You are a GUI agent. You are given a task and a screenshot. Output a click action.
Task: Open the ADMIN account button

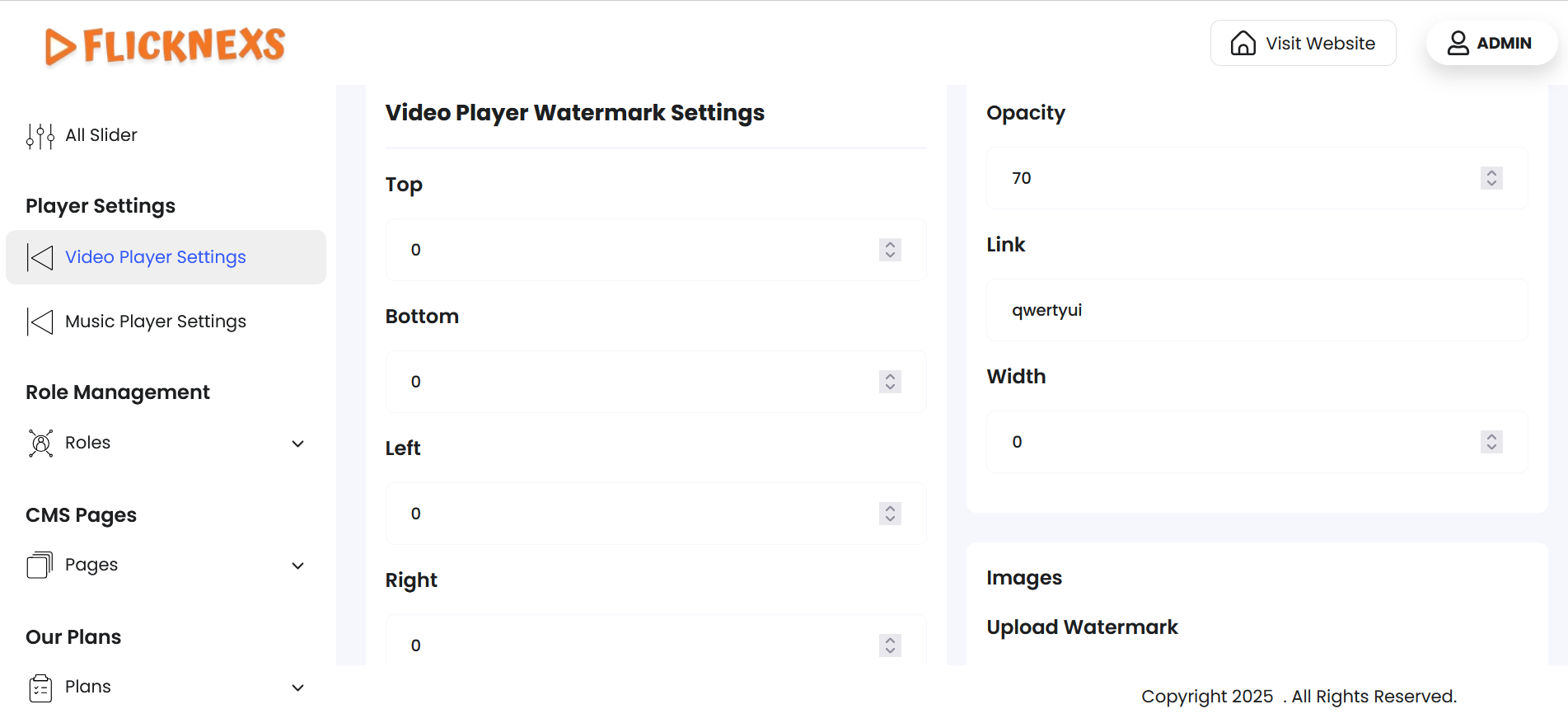coord(1491,43)
